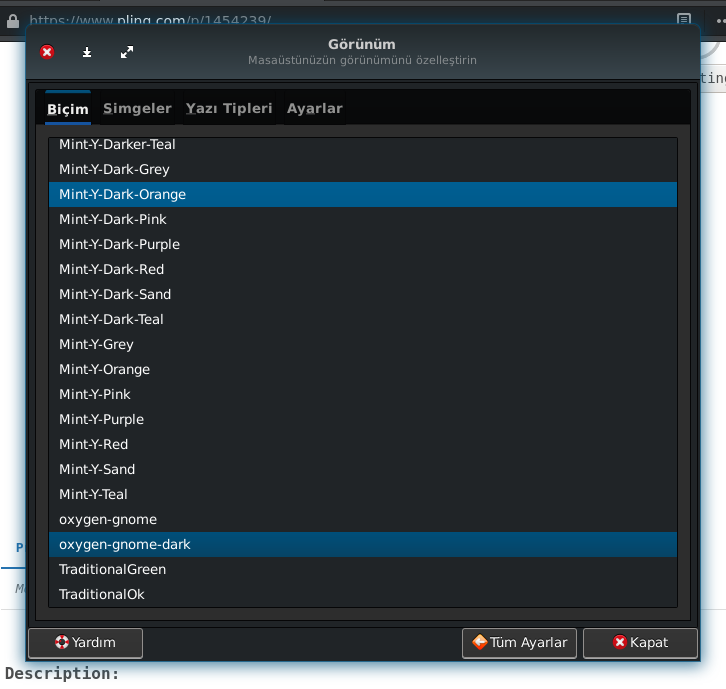Pick the TraditionalGreen theme
Image resolution: width=726 pixels, height=689 pixels.
363,570
